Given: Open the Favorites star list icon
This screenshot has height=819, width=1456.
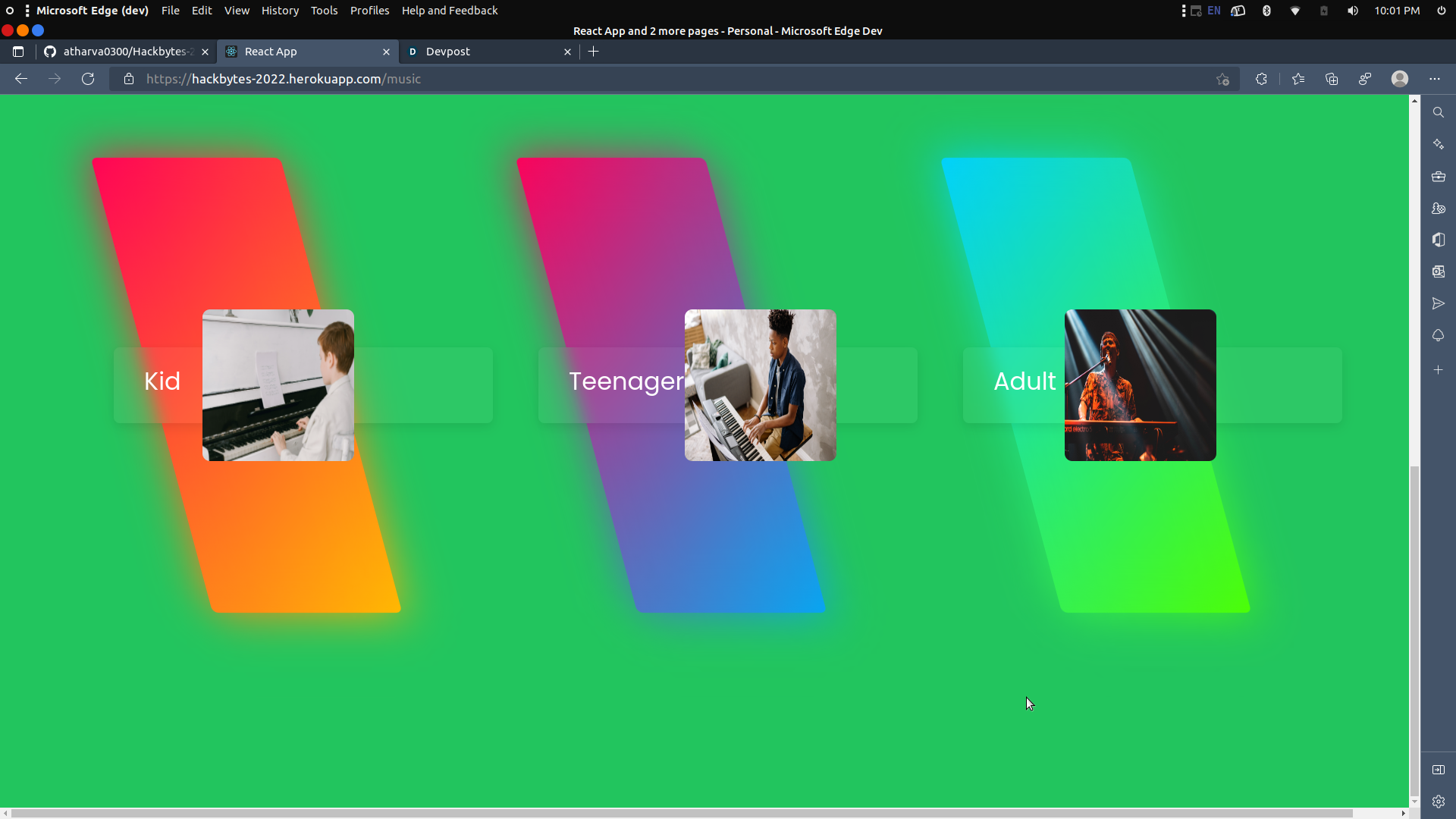Looking at the screenshot, I should point(1298,79).
